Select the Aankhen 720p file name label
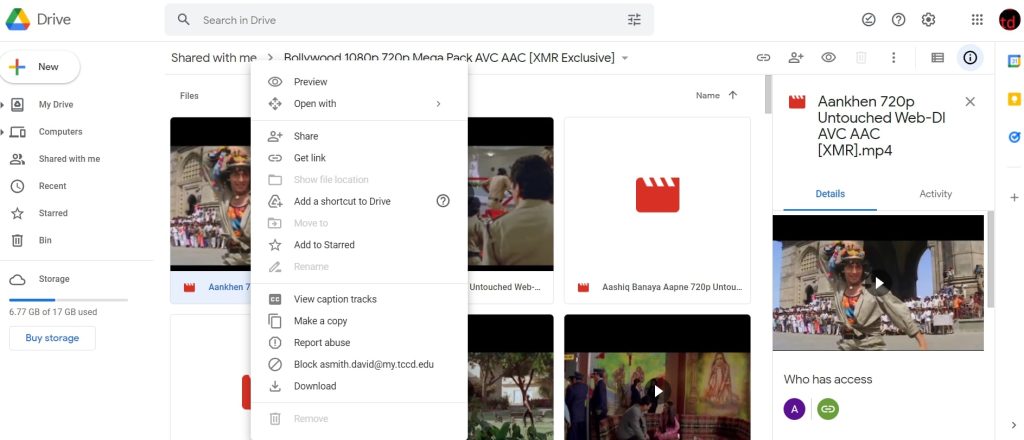 tap(229, 287)
